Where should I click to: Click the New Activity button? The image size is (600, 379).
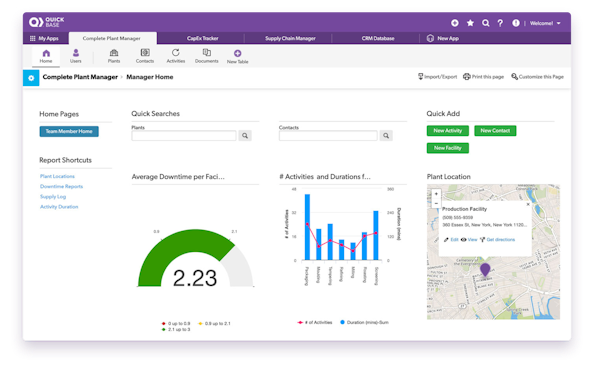coord(448,131)
